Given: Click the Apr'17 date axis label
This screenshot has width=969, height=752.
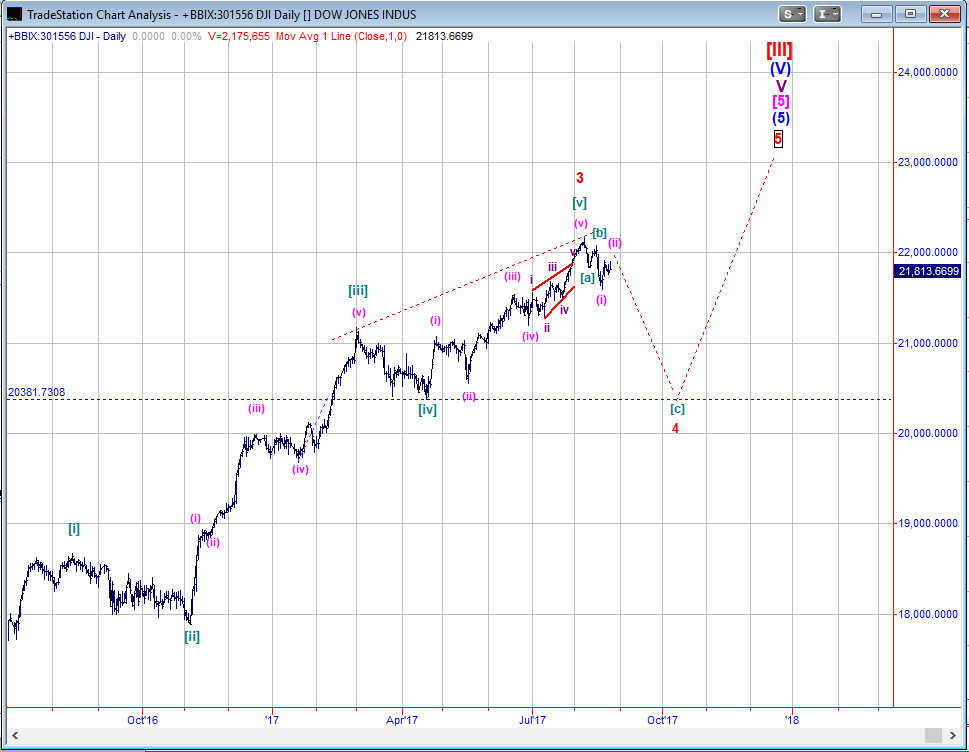Looking at the screenshot, I should (x=402, y=720).
